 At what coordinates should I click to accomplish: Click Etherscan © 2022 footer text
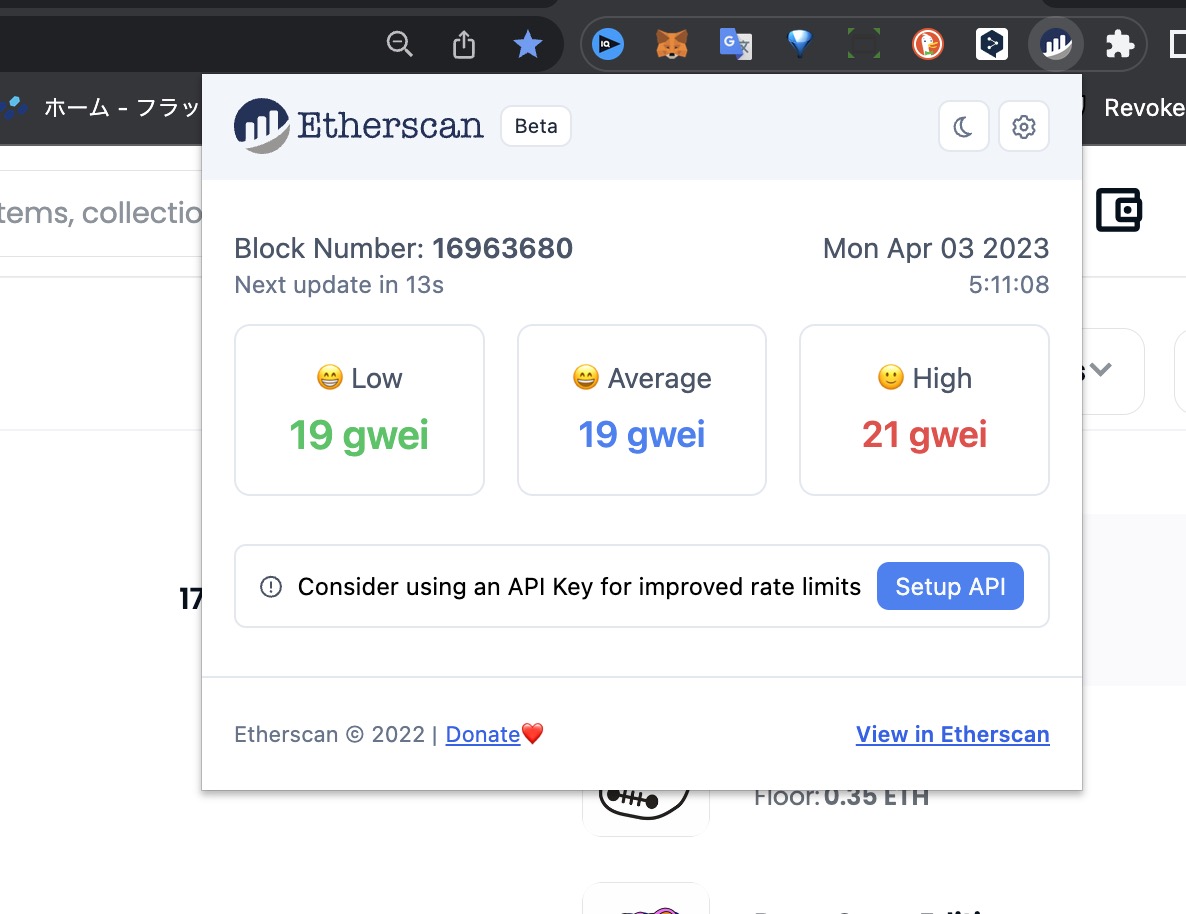click(x=330, y=734)
